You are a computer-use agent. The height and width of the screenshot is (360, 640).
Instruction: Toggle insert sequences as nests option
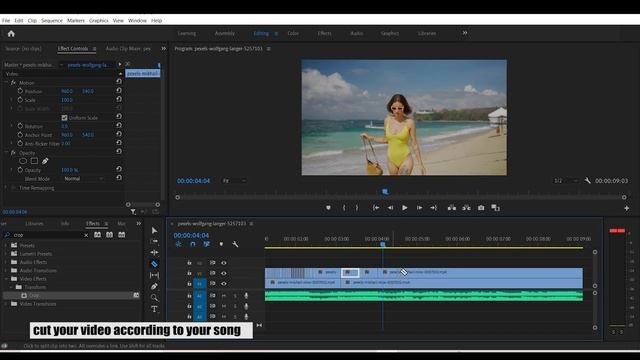[178, 244]
